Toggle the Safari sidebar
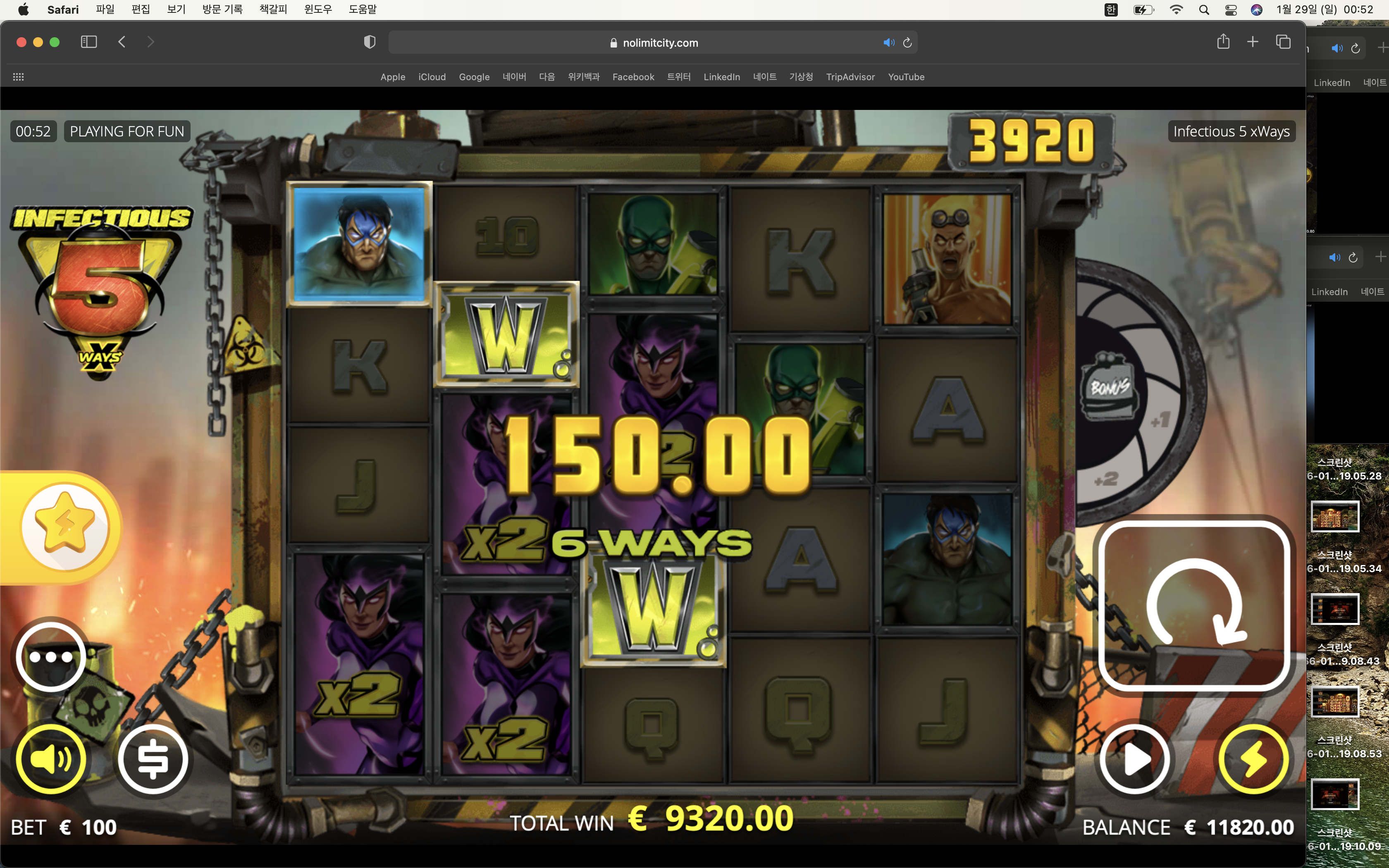Screen dimensions: 1389x868 (89, 42)
